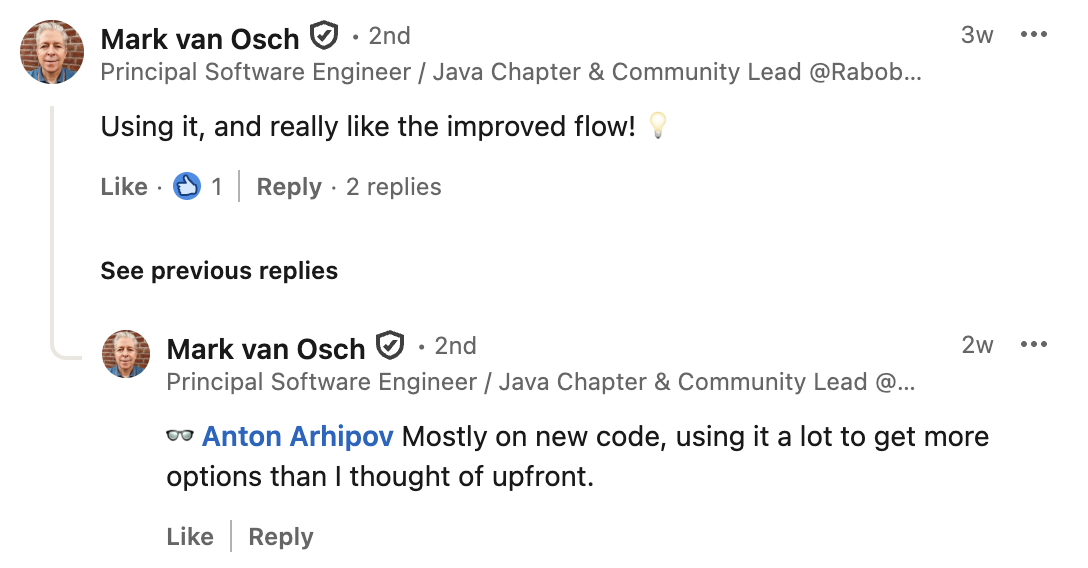Screen dimensions: 1088x568
Task: Click the thumbs-up reaction icon
Action: [187, 187]
